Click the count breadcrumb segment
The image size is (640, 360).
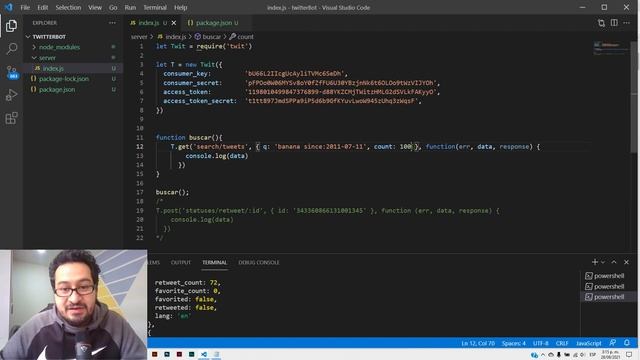[x=242, y=37]
